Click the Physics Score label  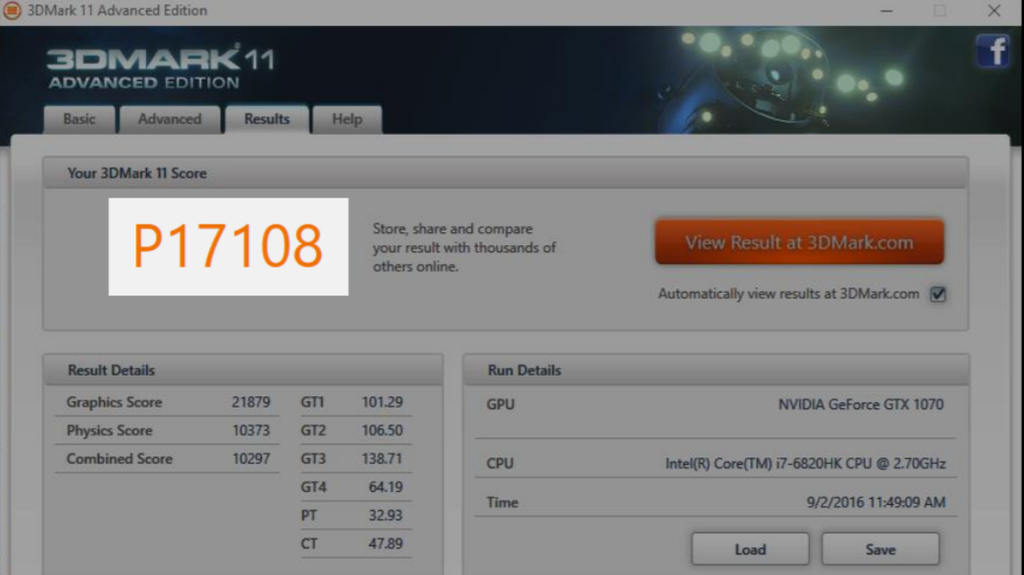(109, 431)
